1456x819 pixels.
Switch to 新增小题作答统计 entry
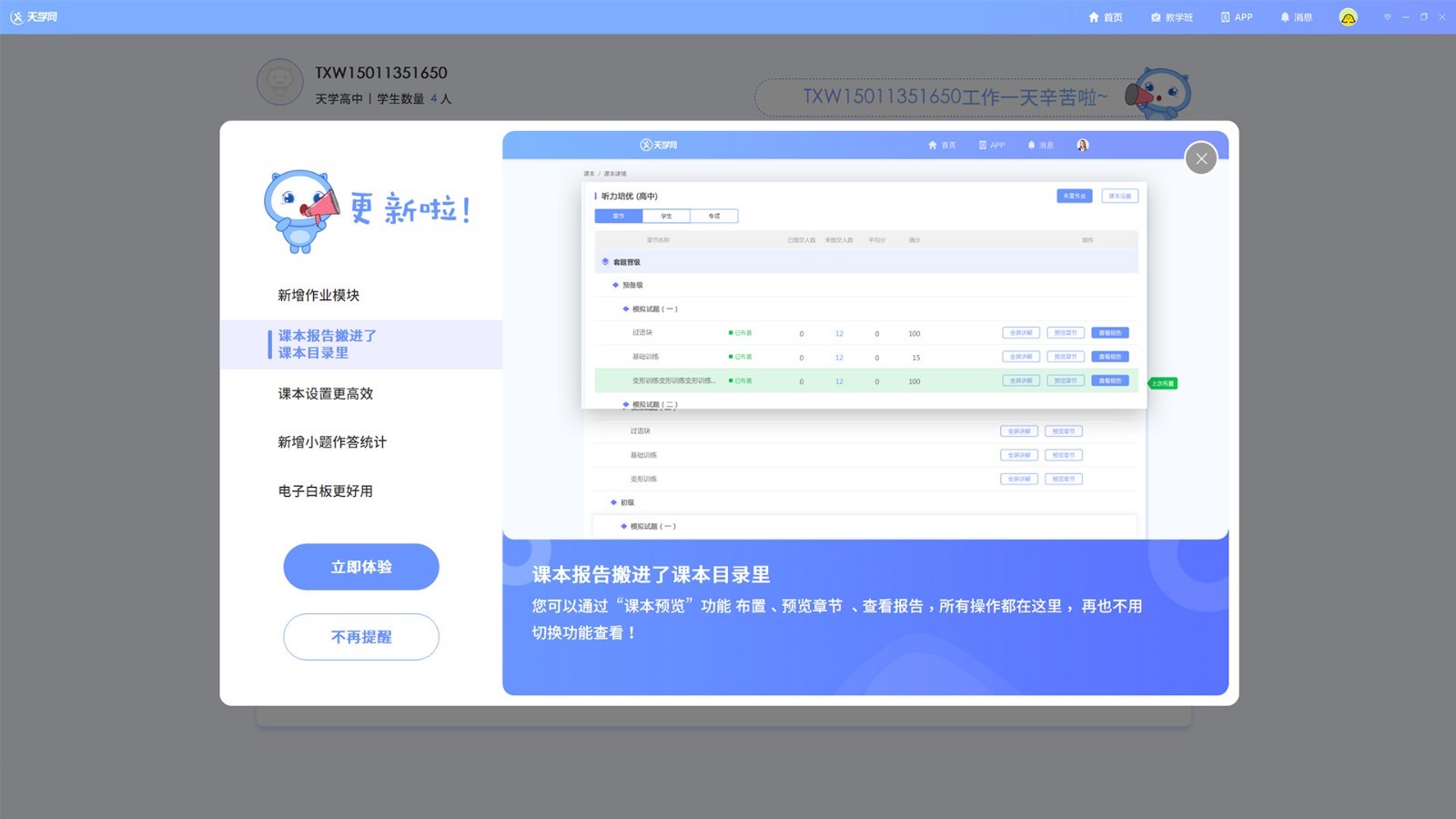(x=332, y=442)
